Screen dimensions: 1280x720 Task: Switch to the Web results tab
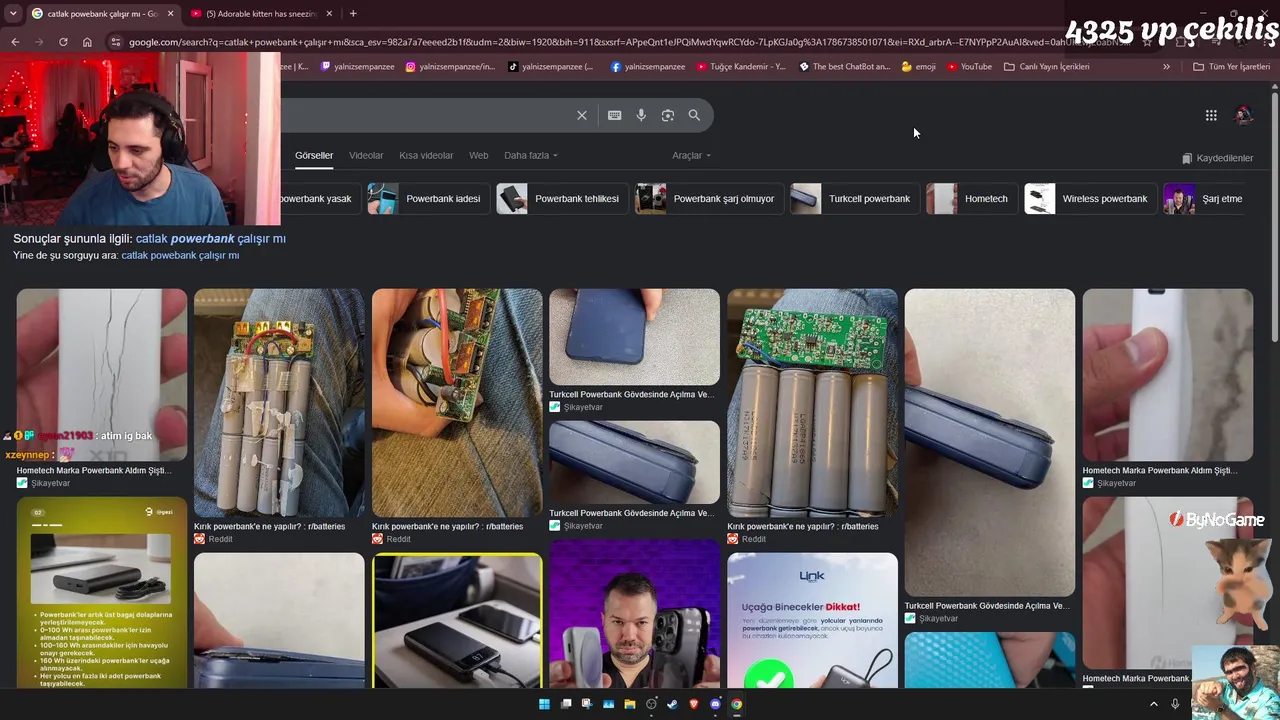coord(479,155)
